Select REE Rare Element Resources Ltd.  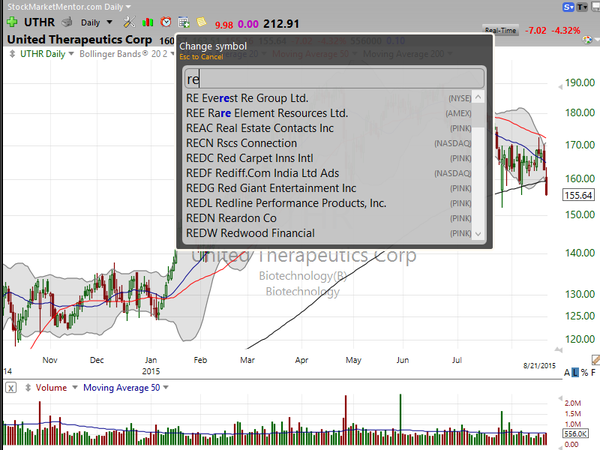click(329, 113)
